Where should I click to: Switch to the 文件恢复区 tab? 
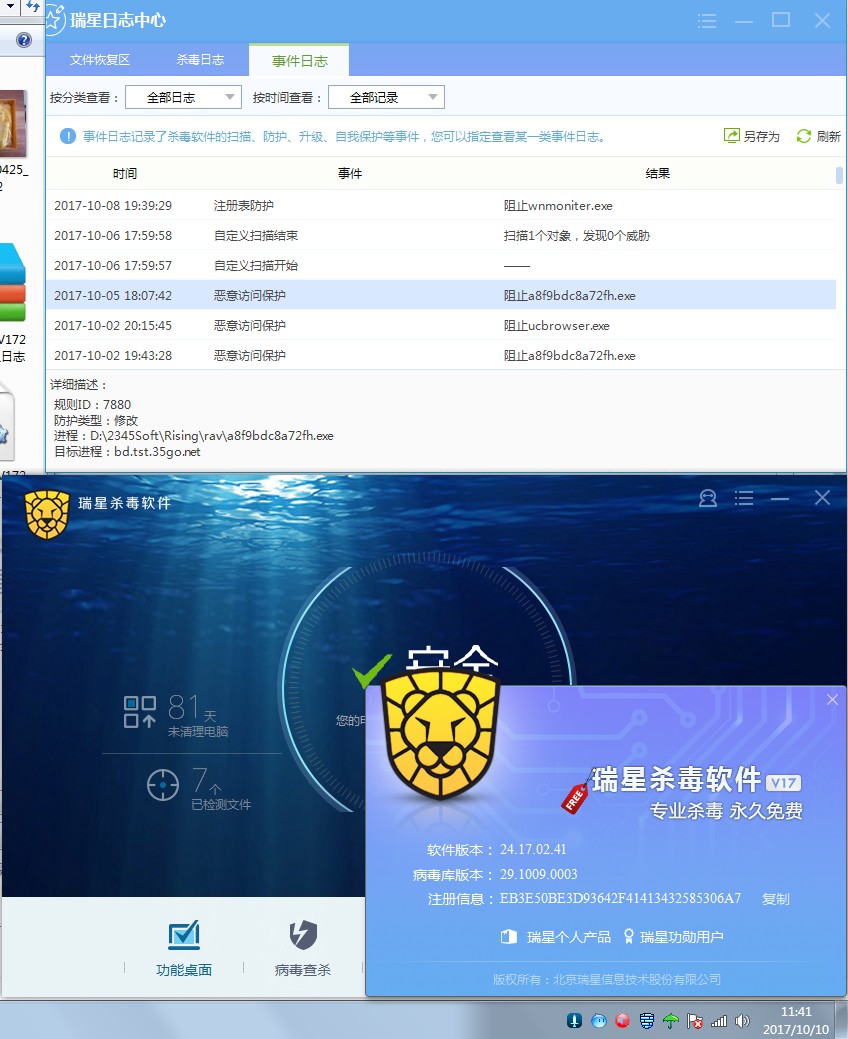100,60
